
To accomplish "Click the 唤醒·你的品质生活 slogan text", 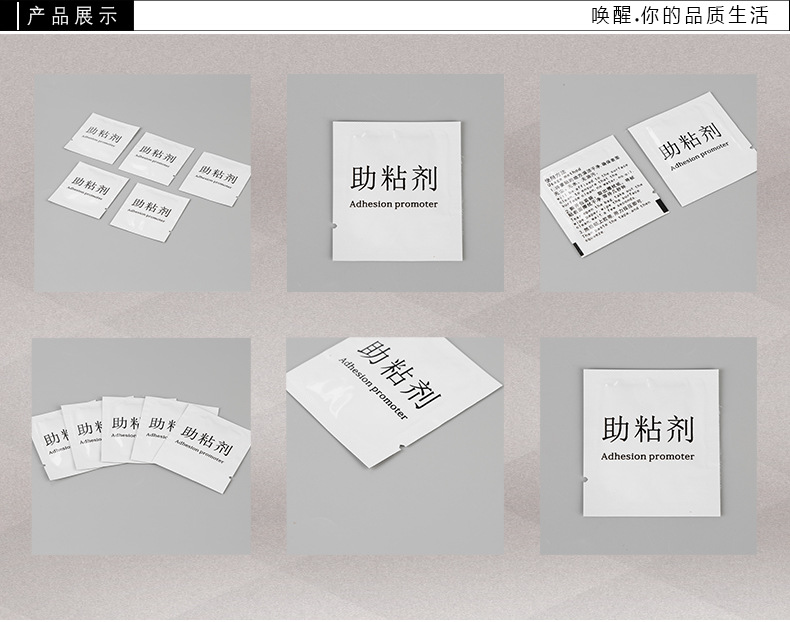I will 680,16.
